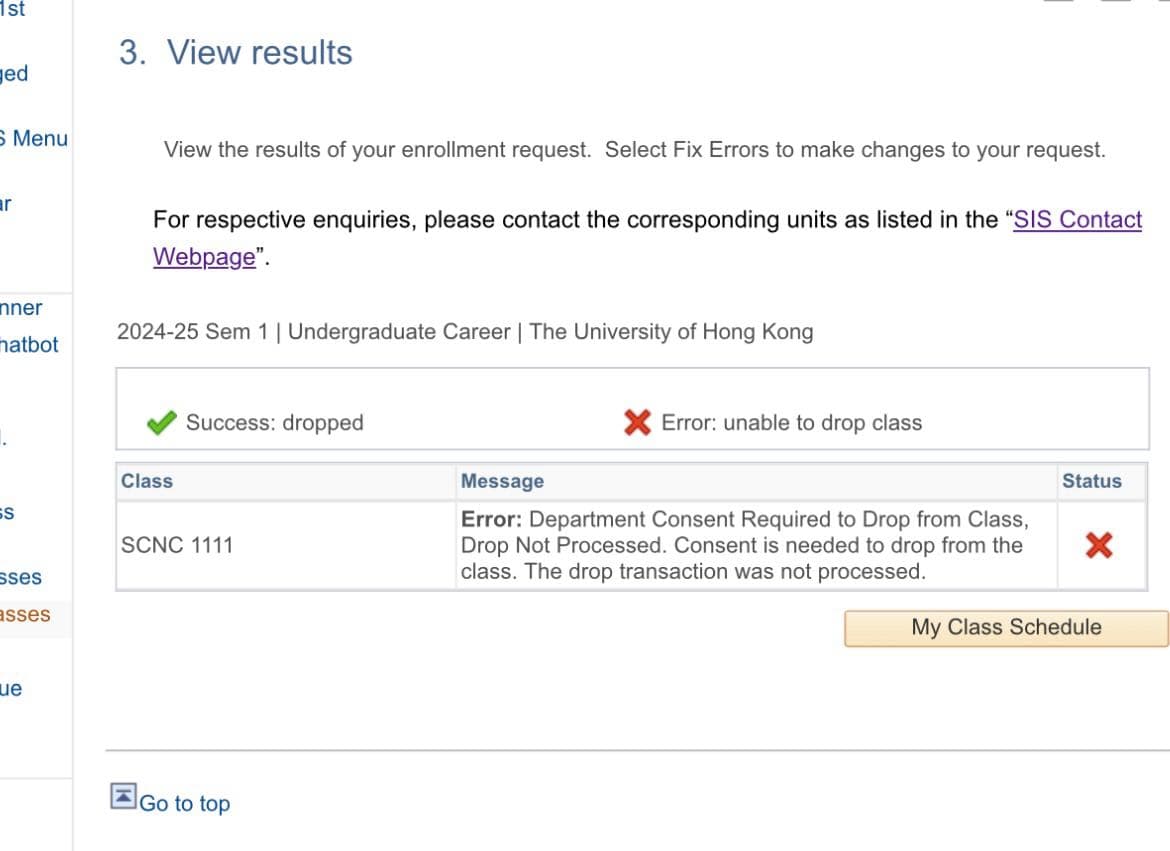The image size is (1170, 851).
Task: Click the red X status icon for SCNC 1111
Action: click(1099, 545)
